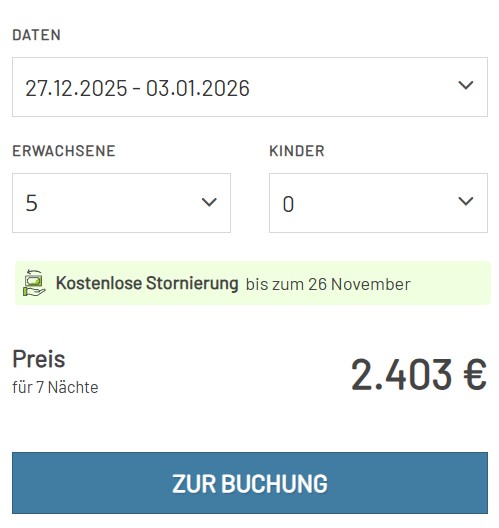Click the Kostenlose Stornierung bold text
This screenshot has height=528, width=499.
(x=147, y=283)
